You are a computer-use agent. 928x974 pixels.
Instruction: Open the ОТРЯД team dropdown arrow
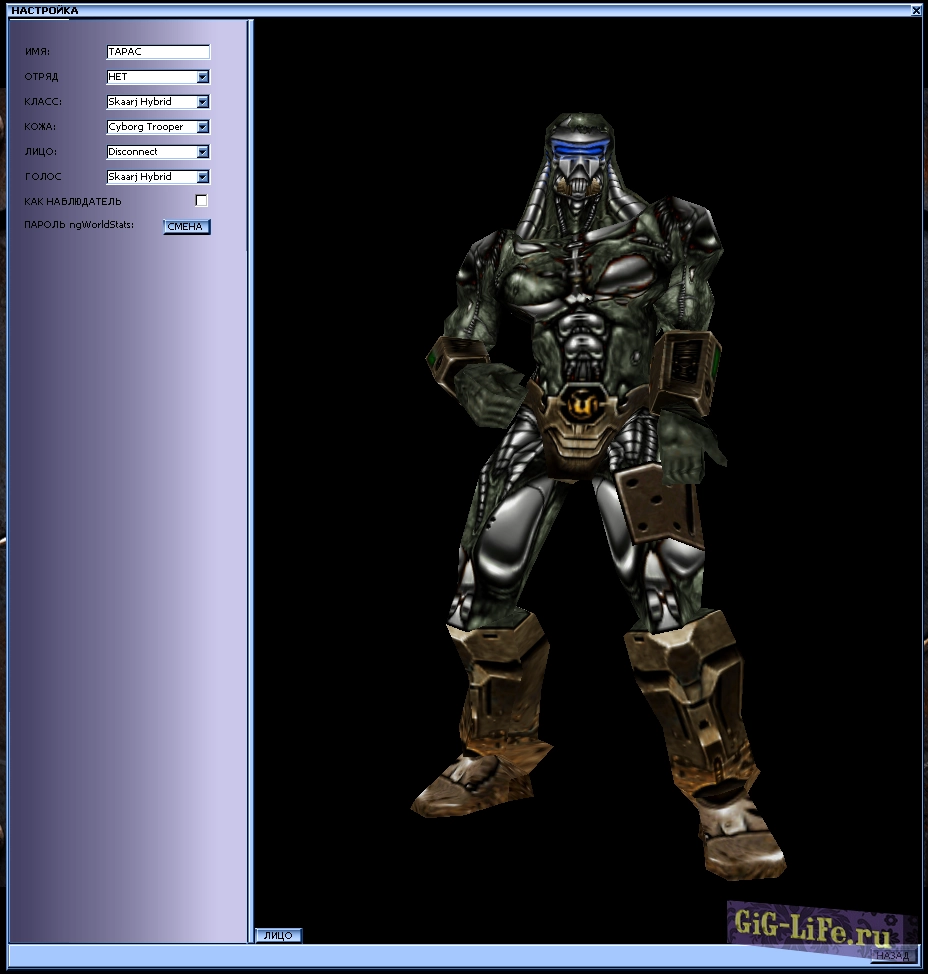(x=203, y=77)
